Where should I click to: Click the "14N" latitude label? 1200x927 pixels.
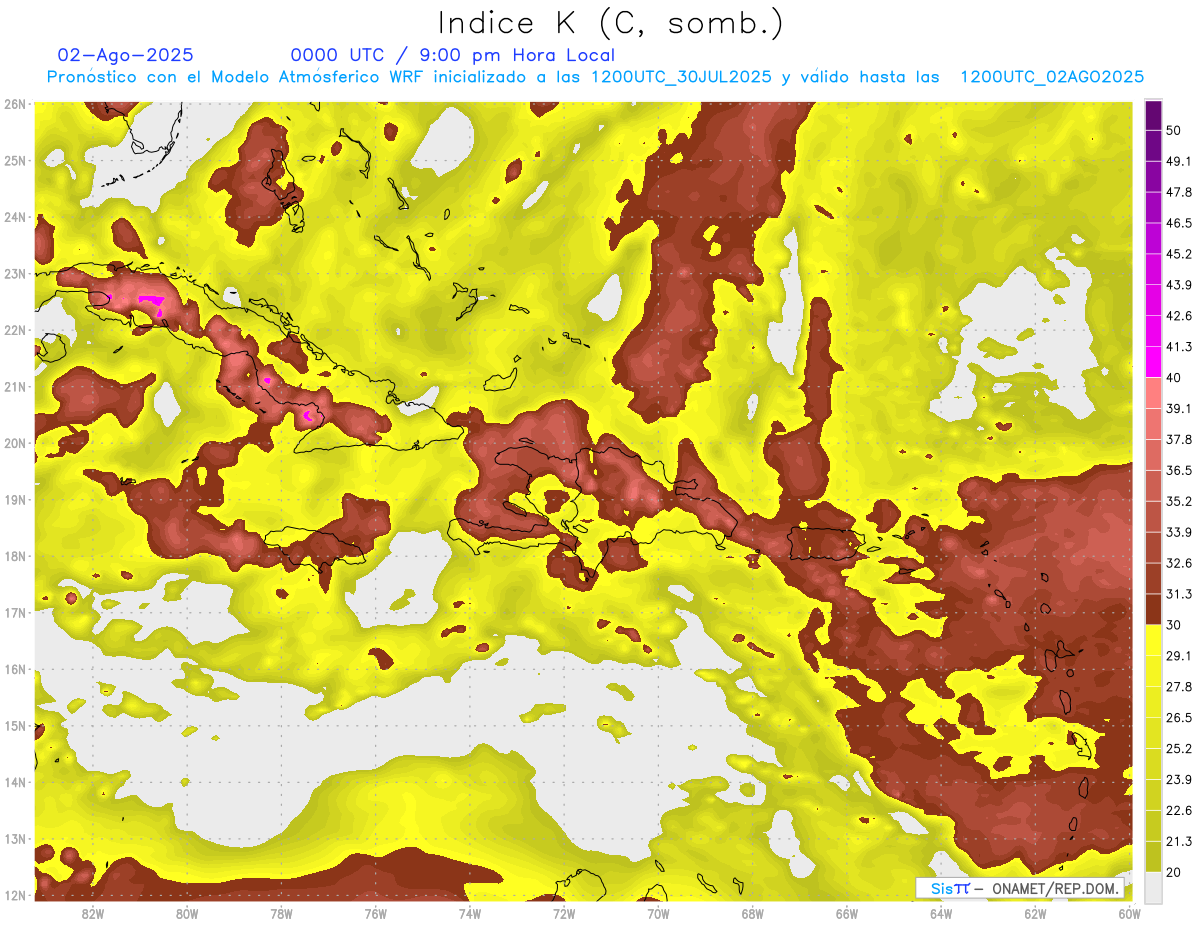(15, 782)
